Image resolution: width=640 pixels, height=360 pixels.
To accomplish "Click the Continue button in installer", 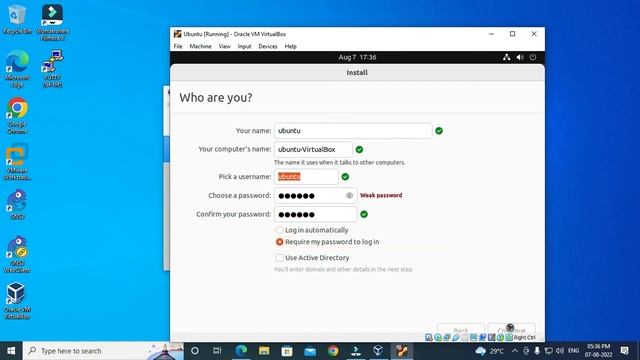I will point(511,330).
